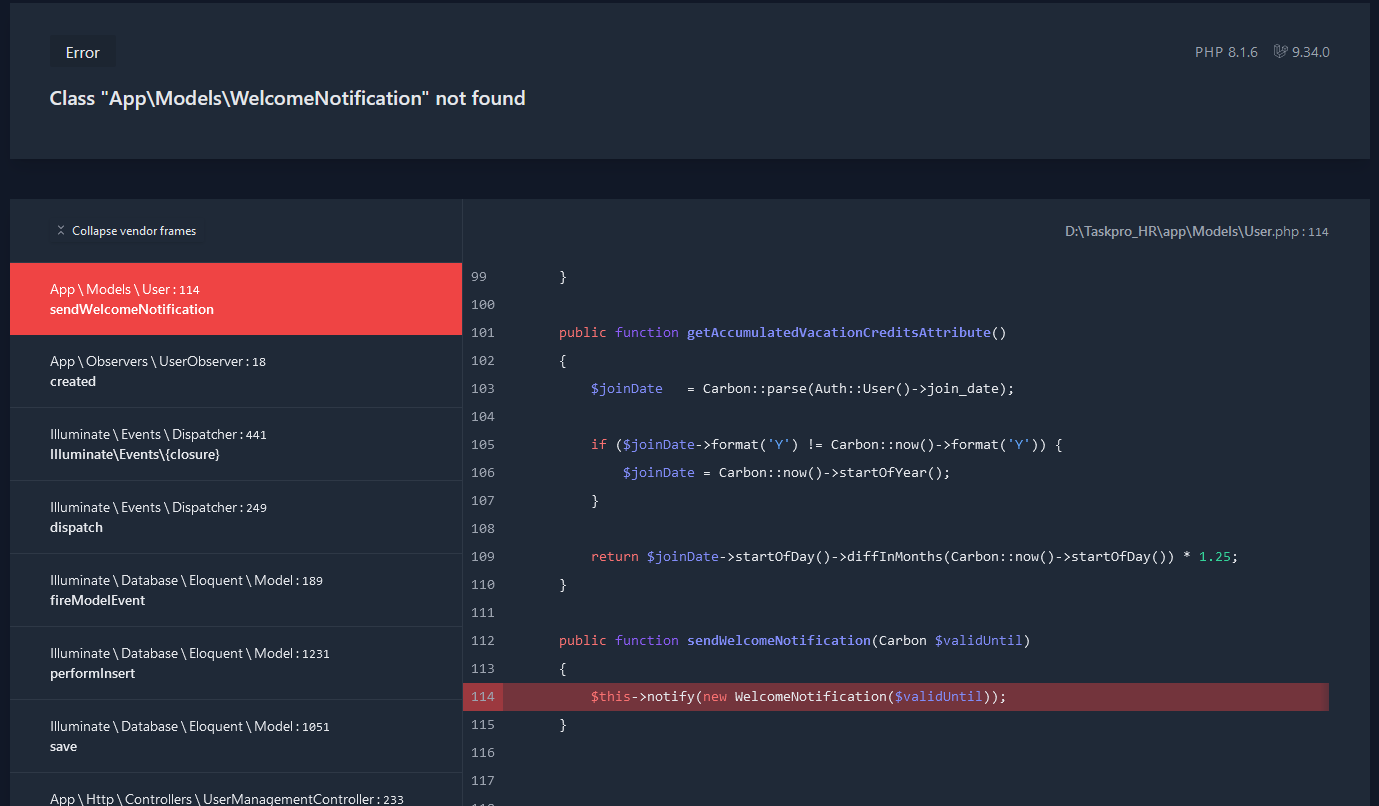Screen dimensions: 1379x806
Task: Click the sendWelcomeNotification function declaration on line 112
Action: (x=794, y=640)
